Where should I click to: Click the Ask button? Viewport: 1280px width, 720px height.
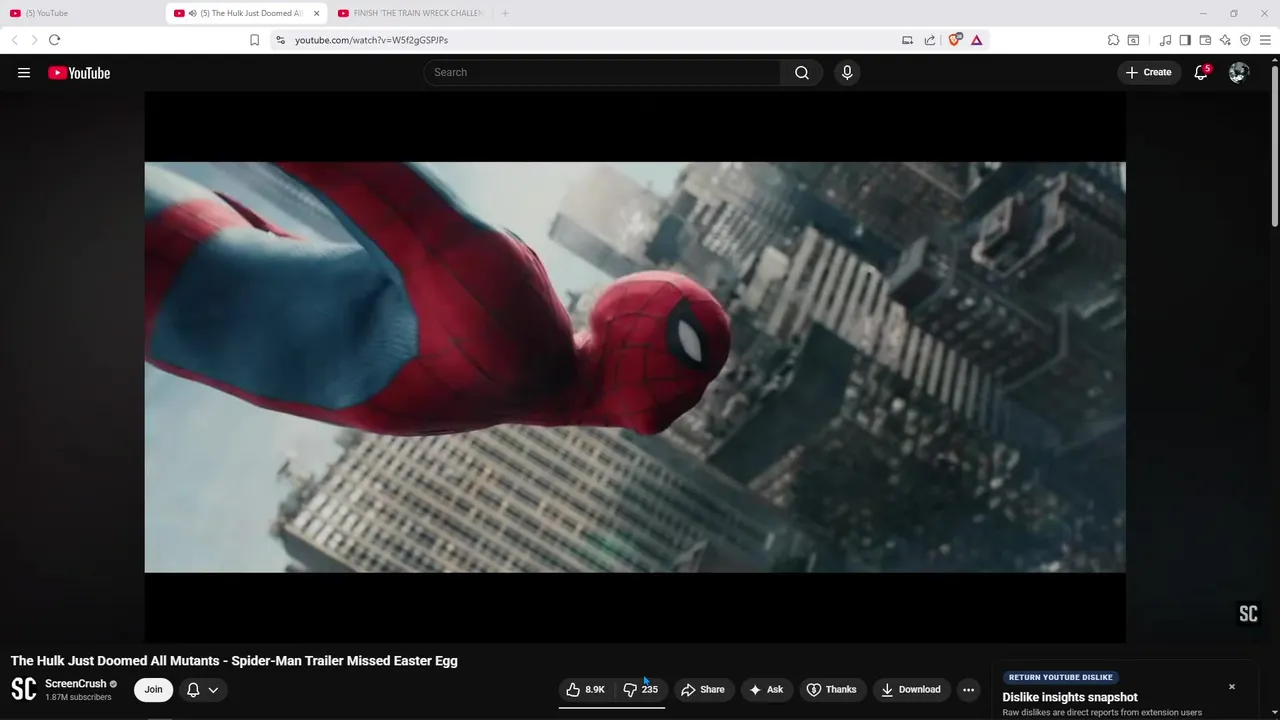767,689
